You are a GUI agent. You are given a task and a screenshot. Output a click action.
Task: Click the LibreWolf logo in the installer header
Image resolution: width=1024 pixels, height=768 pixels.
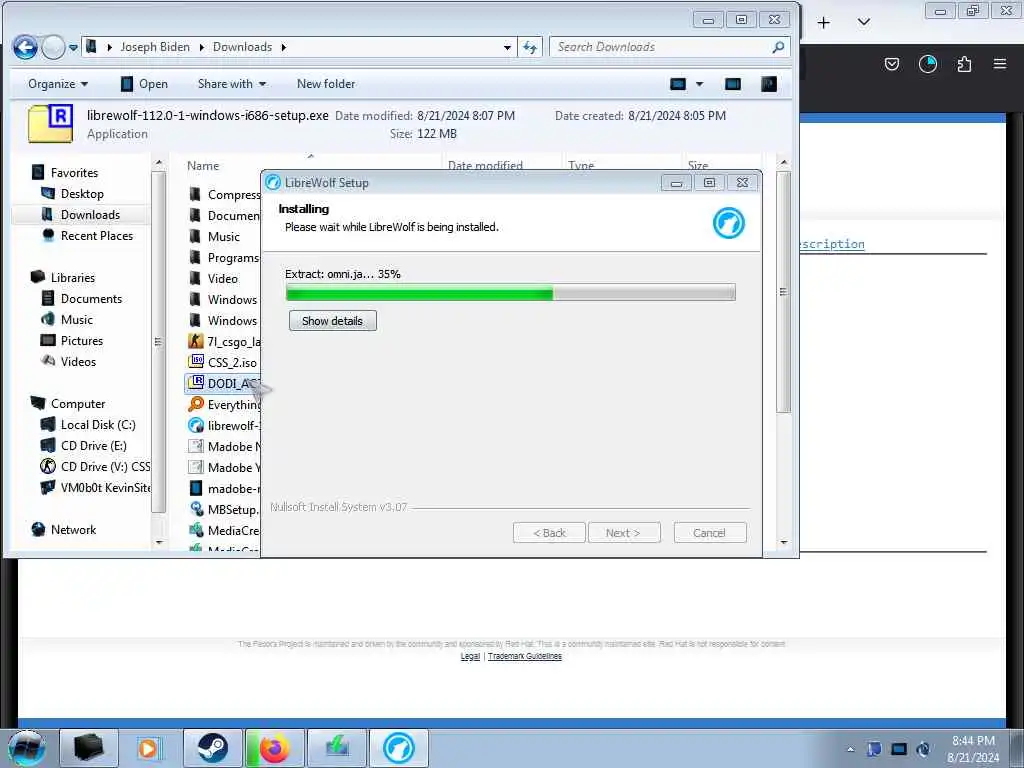point(728,223)
